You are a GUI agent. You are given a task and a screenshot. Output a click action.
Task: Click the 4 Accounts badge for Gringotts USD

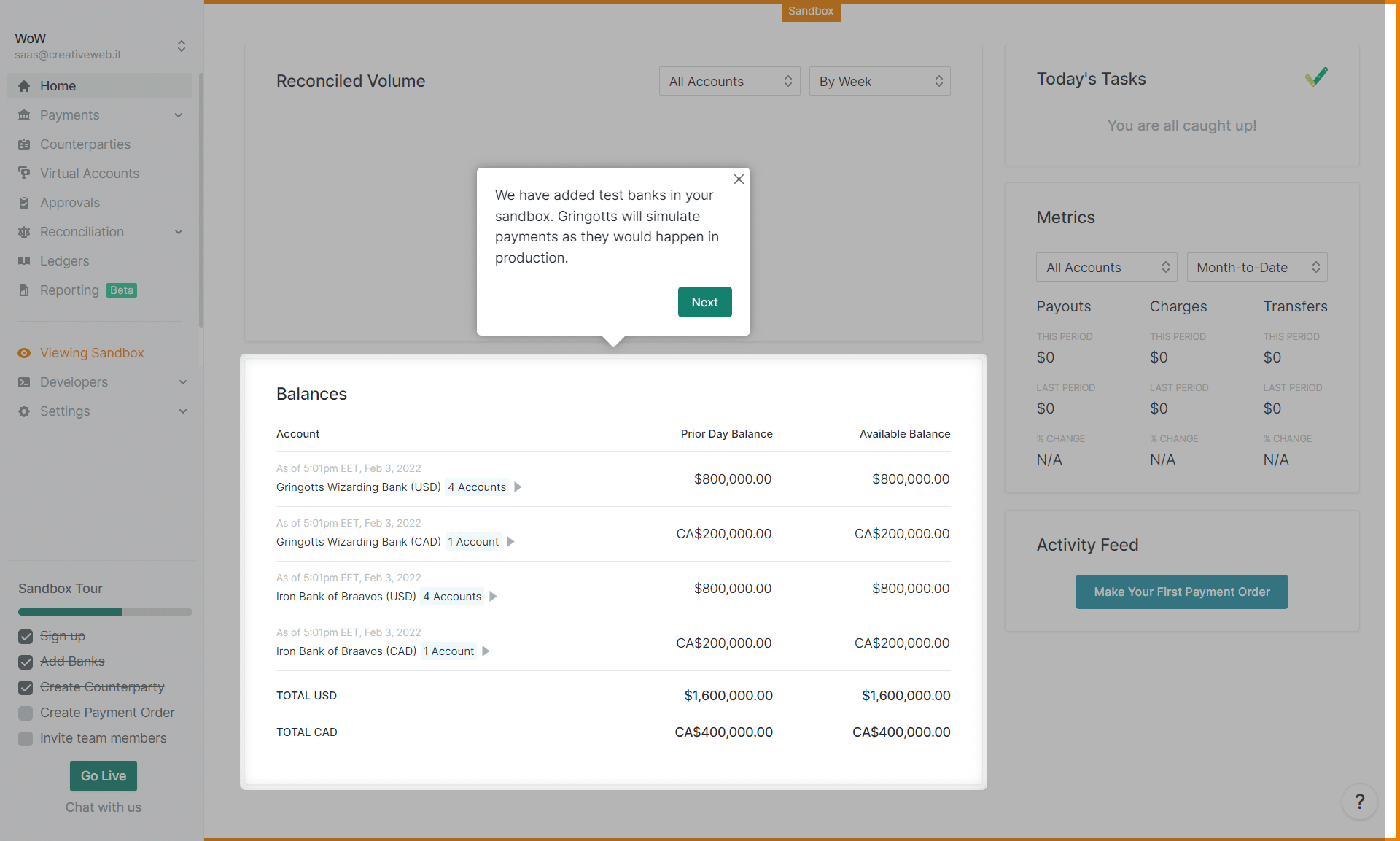click(477, 487)
